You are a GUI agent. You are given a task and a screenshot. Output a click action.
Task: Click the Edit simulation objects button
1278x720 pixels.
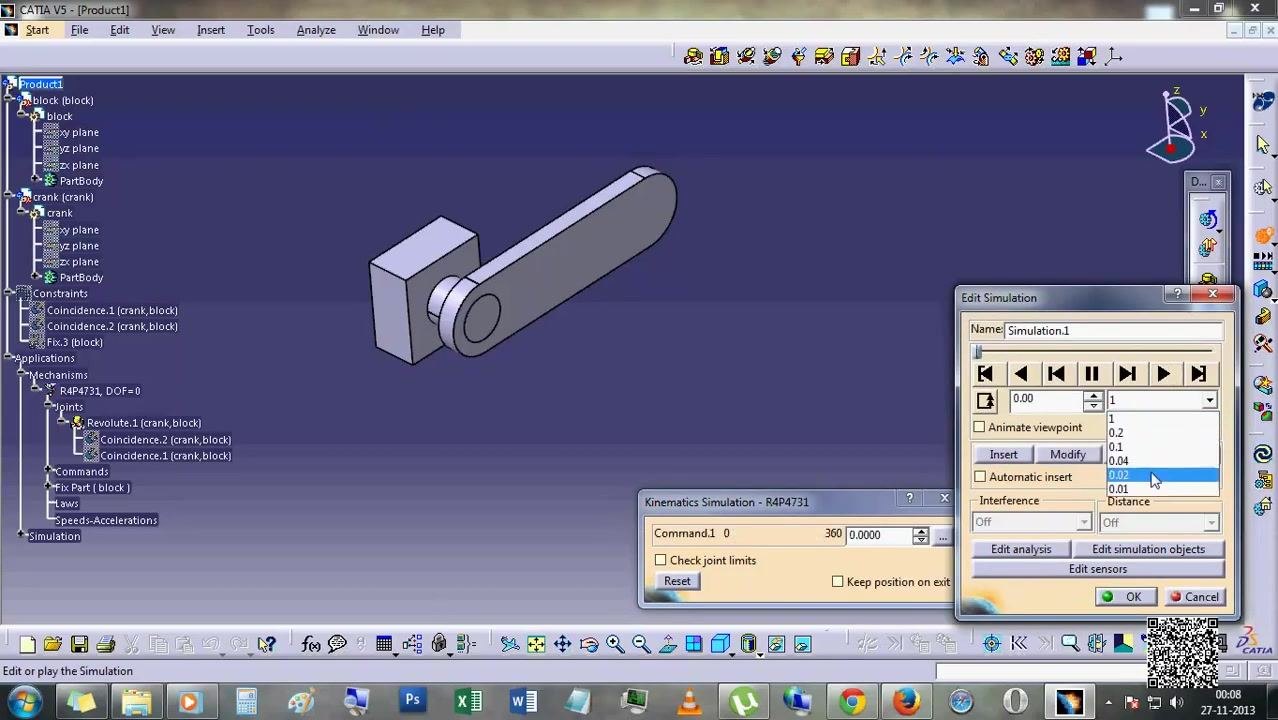(x=1148, y=550)
